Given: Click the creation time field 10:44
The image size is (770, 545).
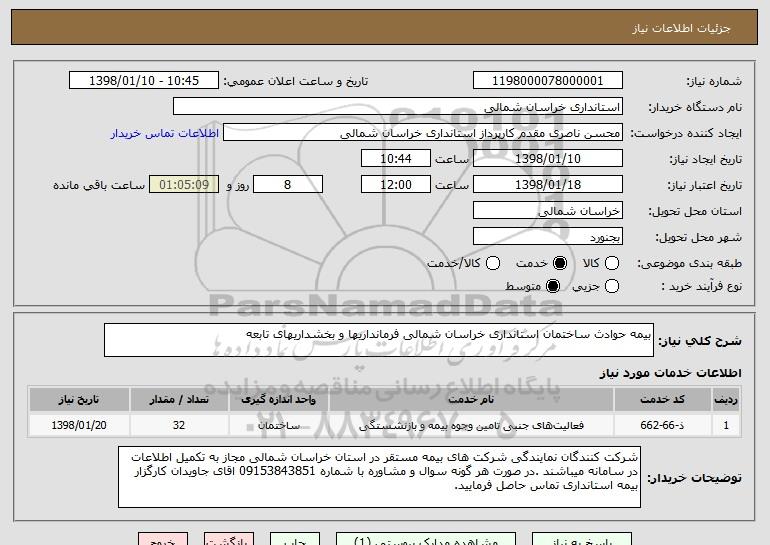Looking at the screenshot, I should click(x=396, y=159).
